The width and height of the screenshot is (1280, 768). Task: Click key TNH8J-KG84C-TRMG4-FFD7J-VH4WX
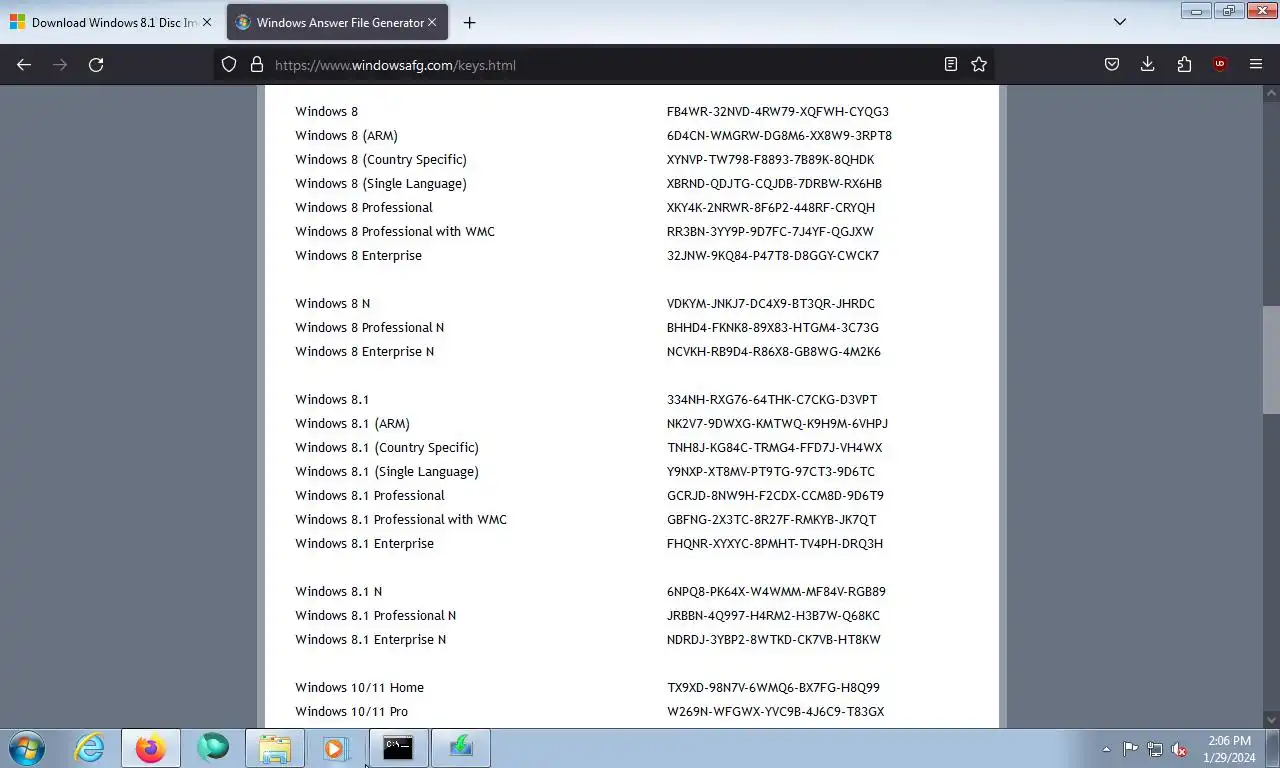(x=774, y=447)
